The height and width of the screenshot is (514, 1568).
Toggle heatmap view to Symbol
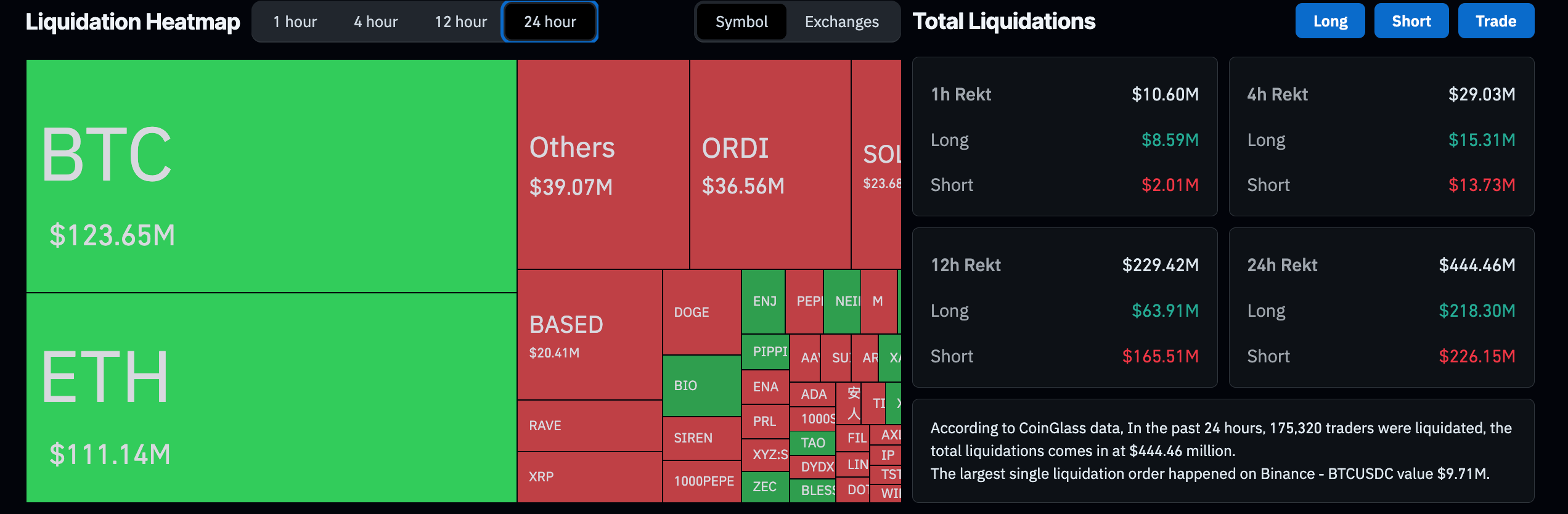[x=741, y=22]
